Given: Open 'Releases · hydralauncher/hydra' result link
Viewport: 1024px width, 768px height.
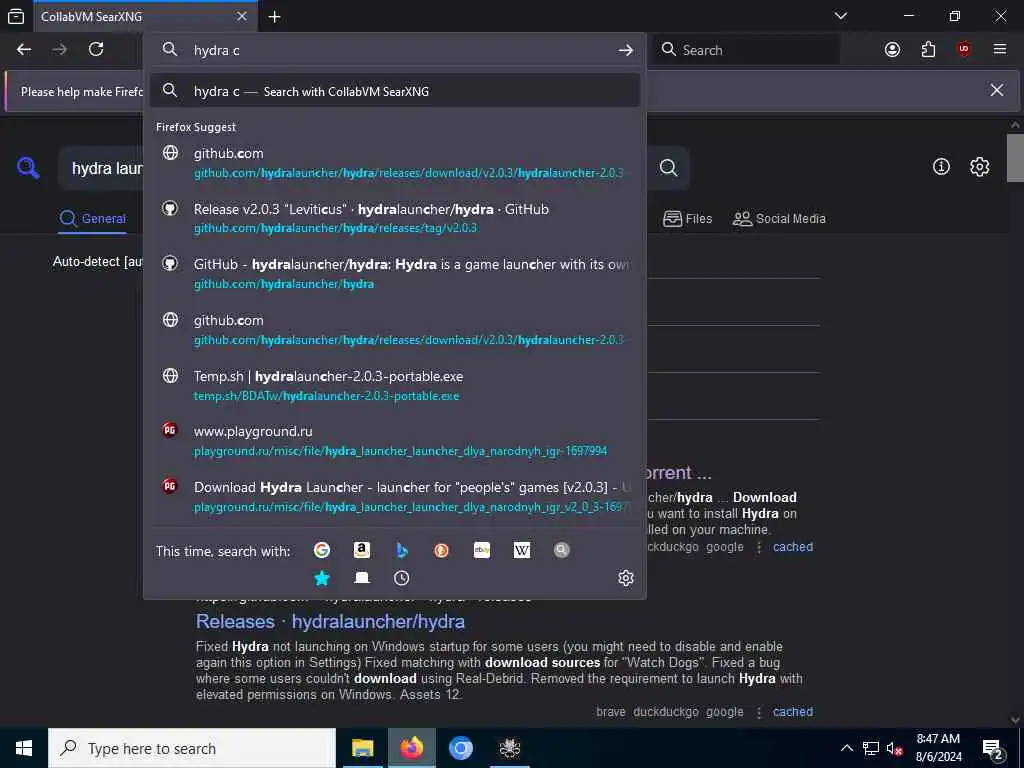Looking at the screenshot, I should click(x=330, y=621).
